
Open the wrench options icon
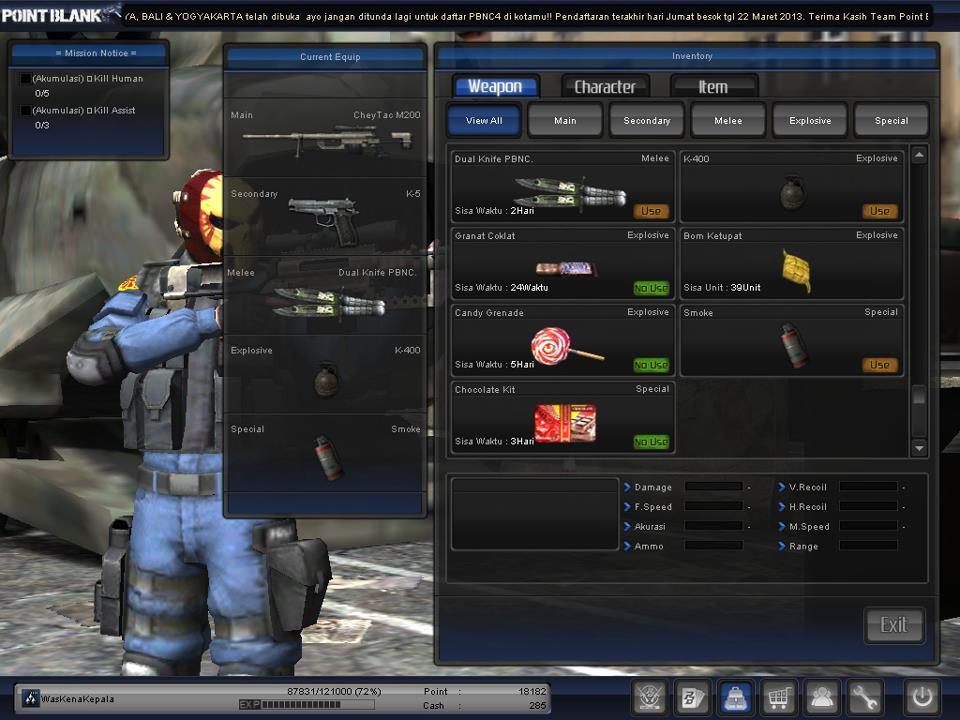(865, 697)
